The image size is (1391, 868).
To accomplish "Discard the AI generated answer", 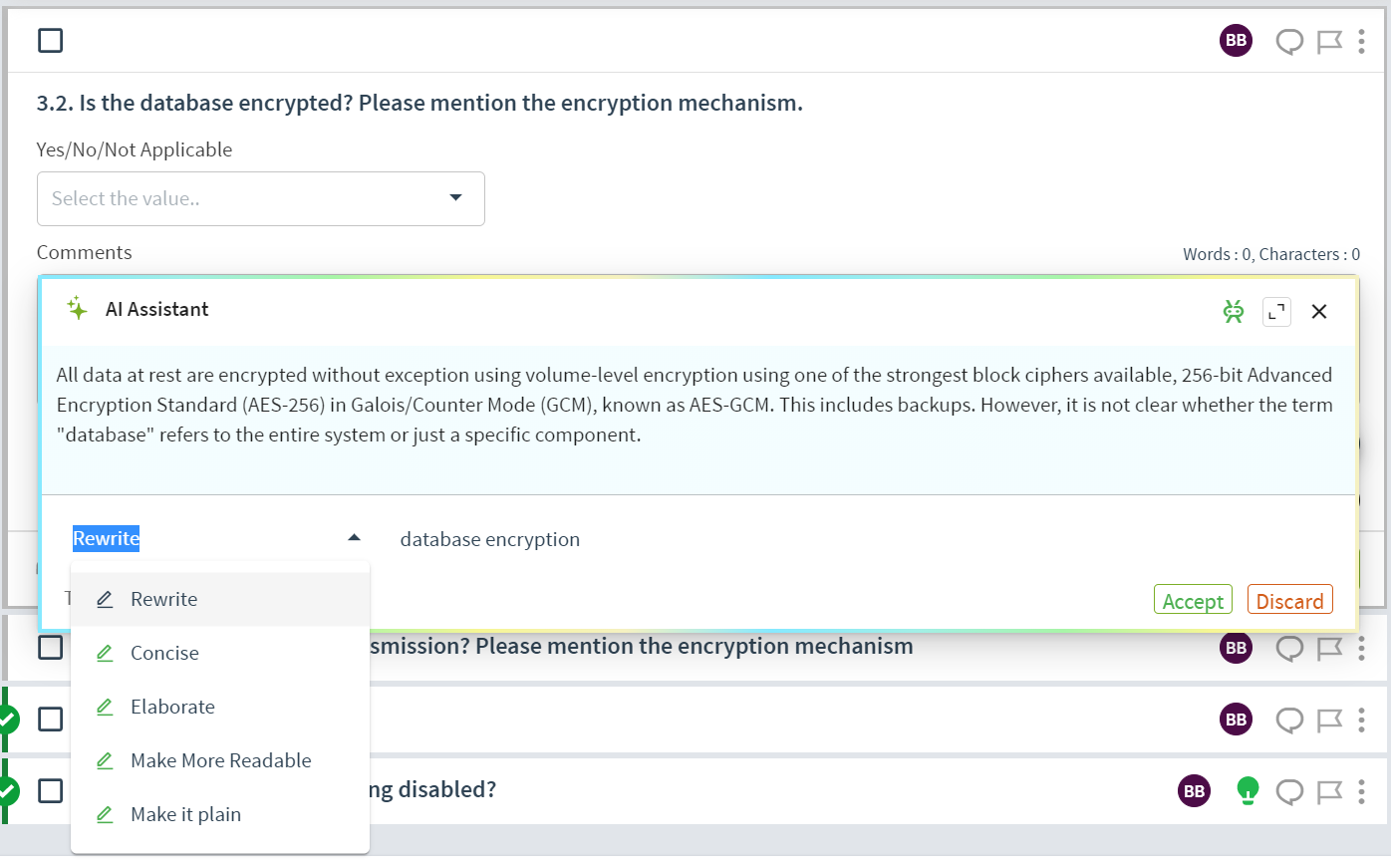I will (1289, 601).
